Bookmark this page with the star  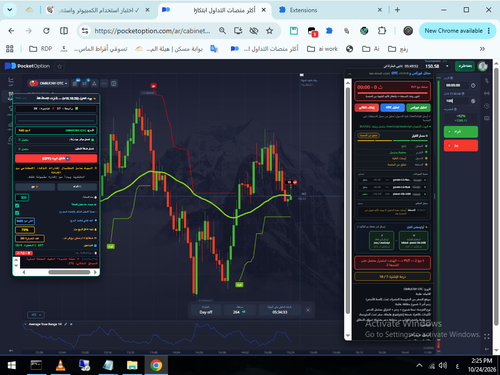click(x=269, y=31)
